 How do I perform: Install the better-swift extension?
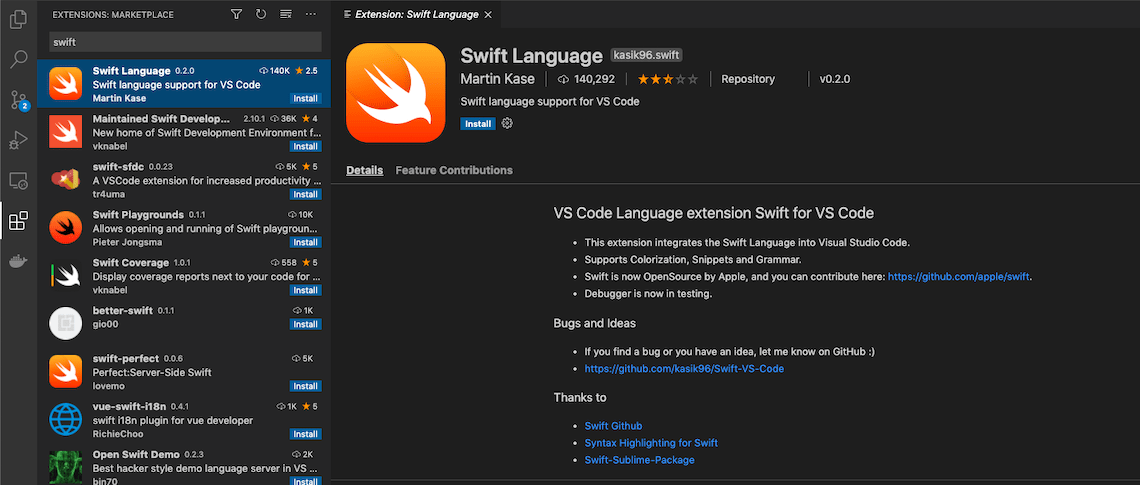click(305, 324)
